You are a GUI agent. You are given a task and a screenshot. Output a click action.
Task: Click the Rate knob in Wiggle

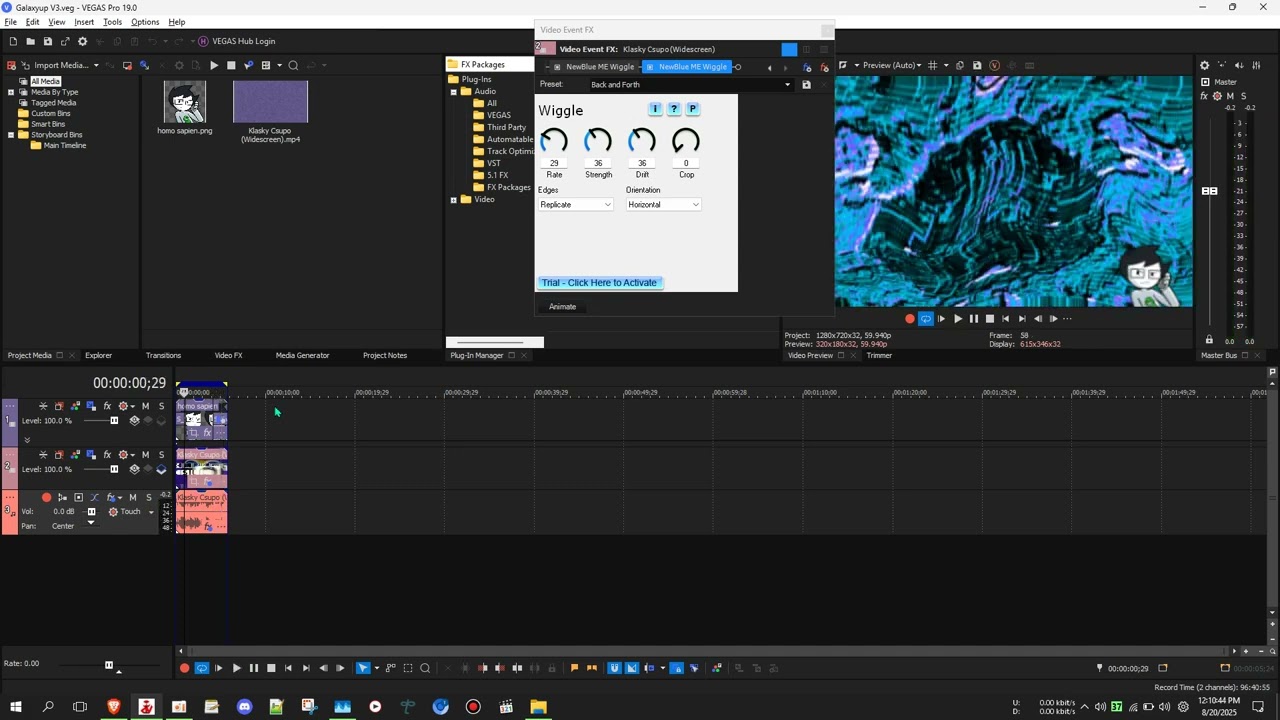click(554, 142)
